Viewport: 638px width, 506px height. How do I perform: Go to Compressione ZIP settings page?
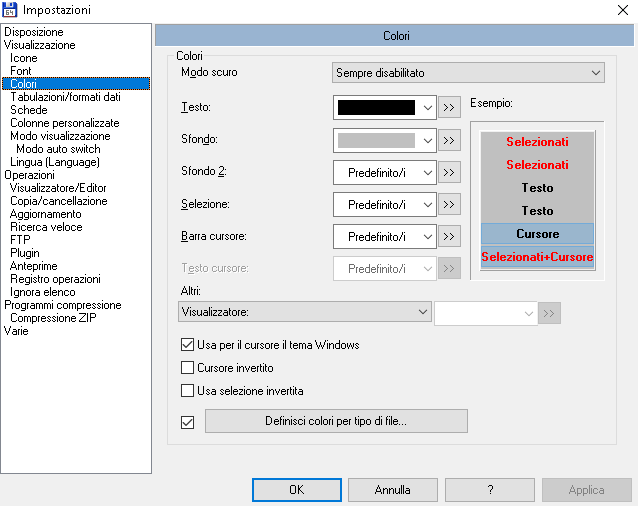pyautogui.click(x=53, y=318)
